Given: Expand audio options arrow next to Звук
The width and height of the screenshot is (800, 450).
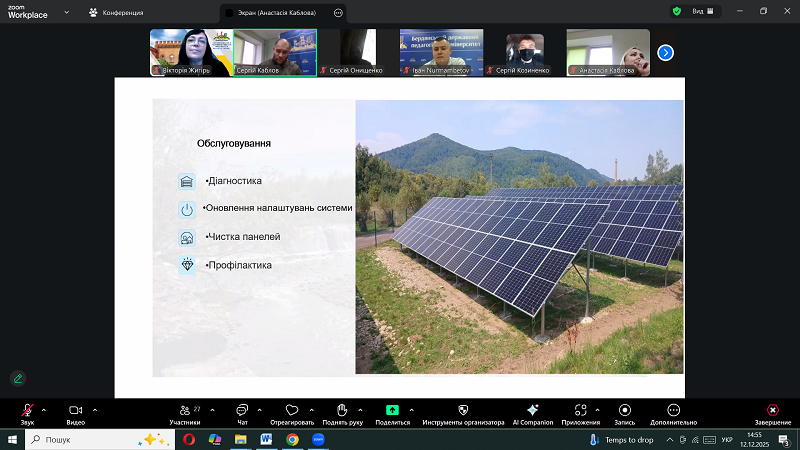Looking at the screenshot, I should 43,409.
